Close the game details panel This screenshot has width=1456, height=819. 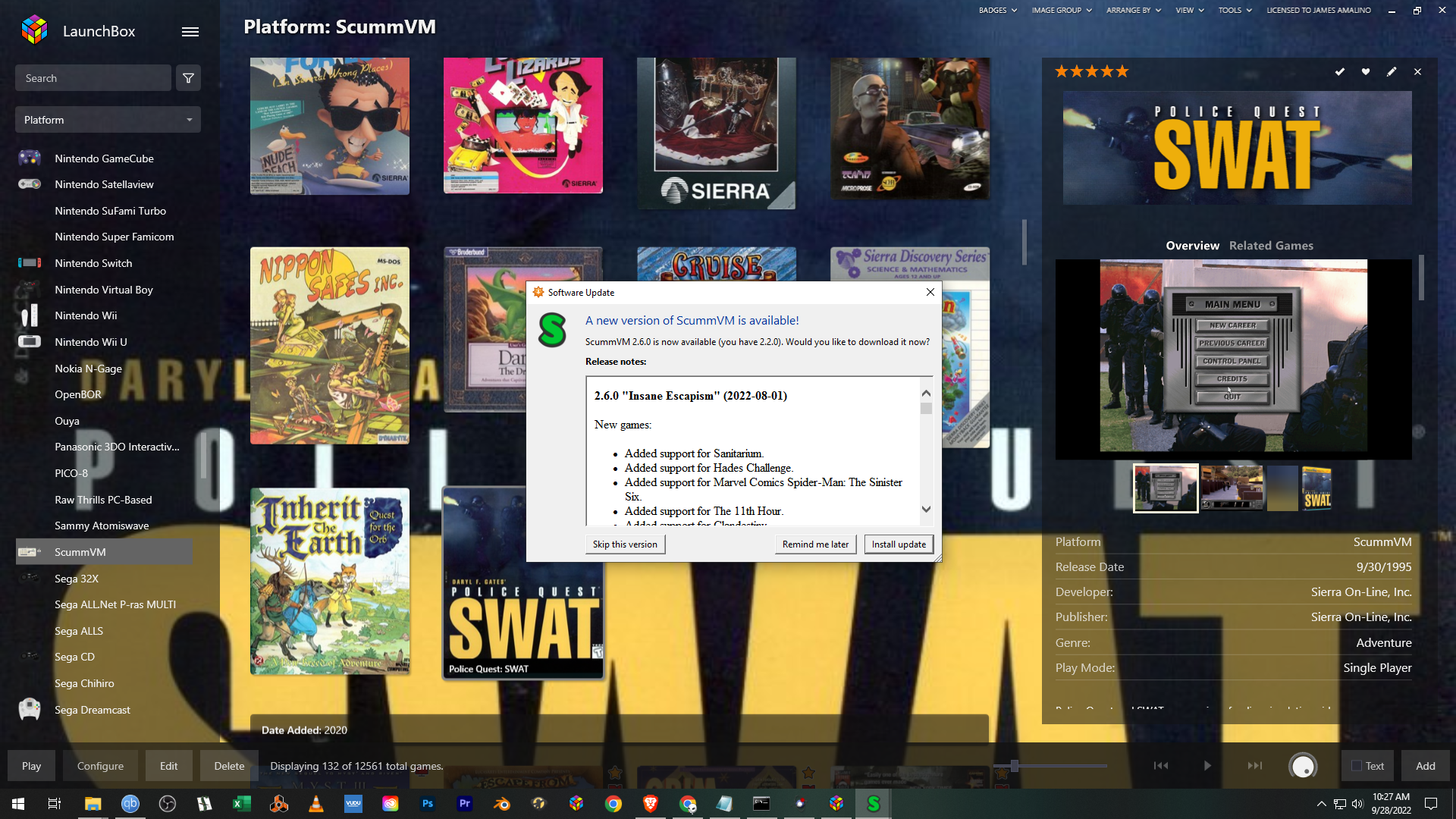click(x=1417, y=71)
